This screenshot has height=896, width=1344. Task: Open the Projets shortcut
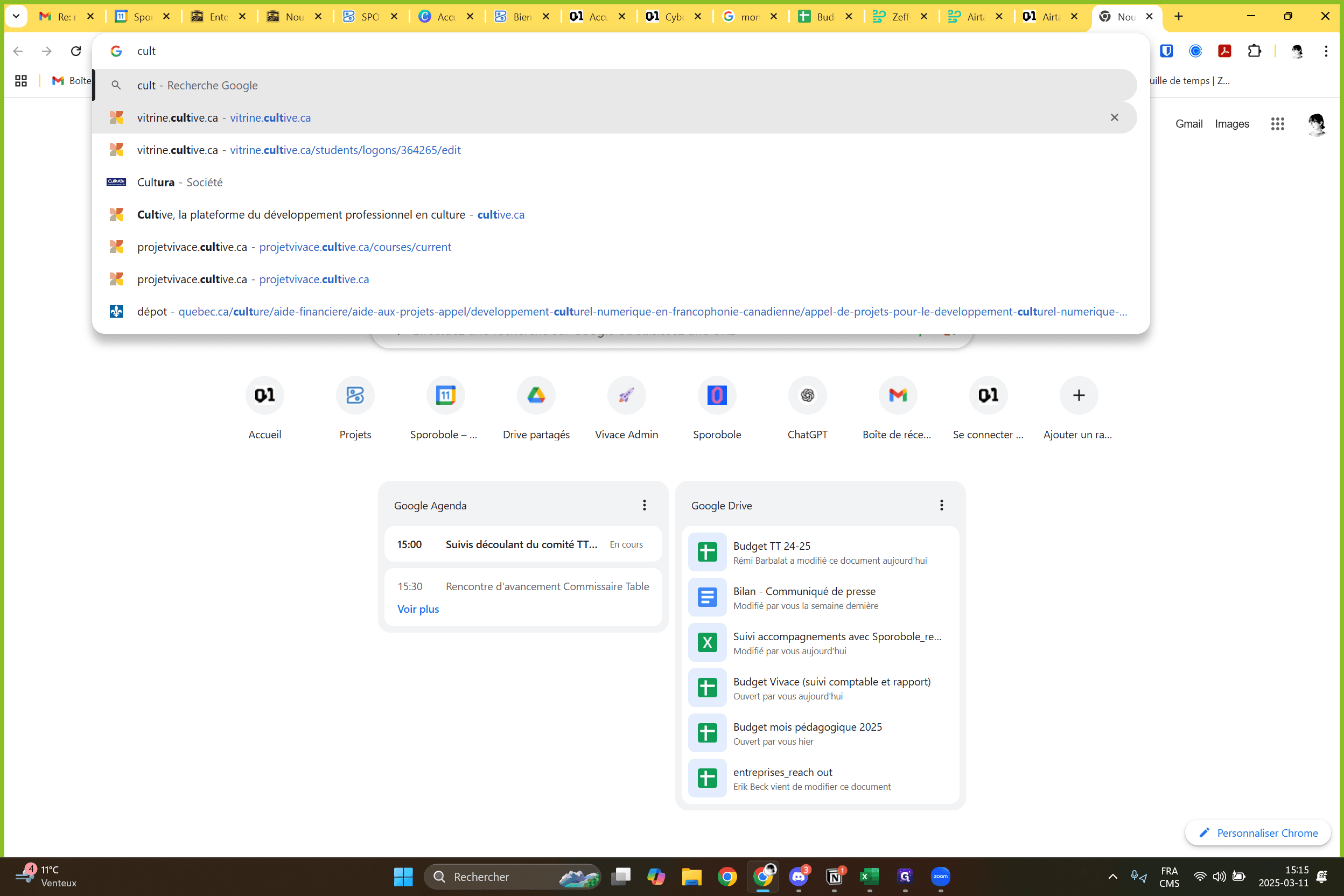[355, 408]
